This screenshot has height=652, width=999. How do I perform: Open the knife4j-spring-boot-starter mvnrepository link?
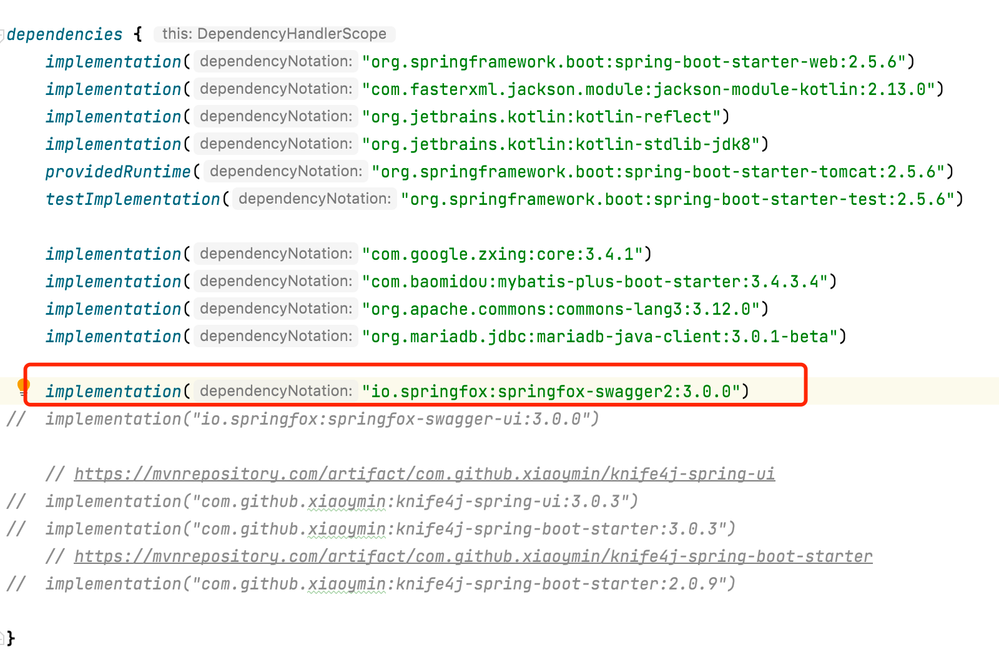click(473, 556)
